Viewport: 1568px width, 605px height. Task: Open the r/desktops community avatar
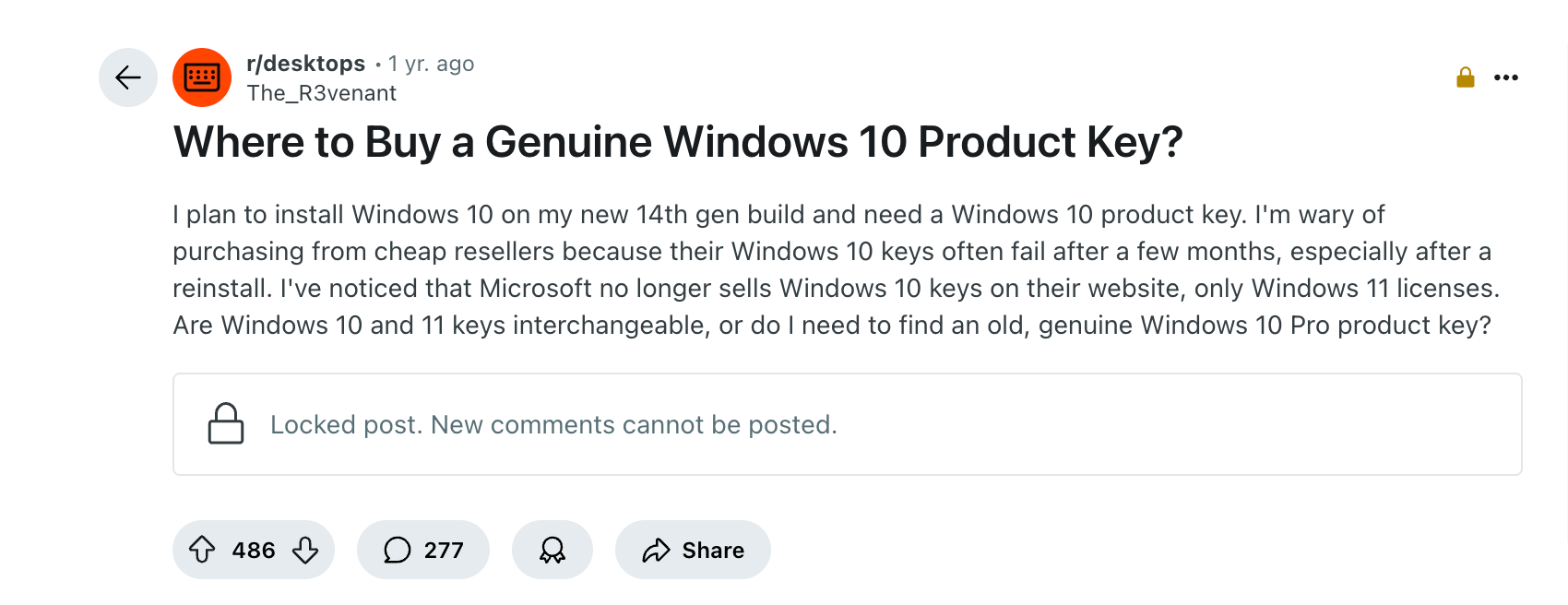(x=202, y=77)
